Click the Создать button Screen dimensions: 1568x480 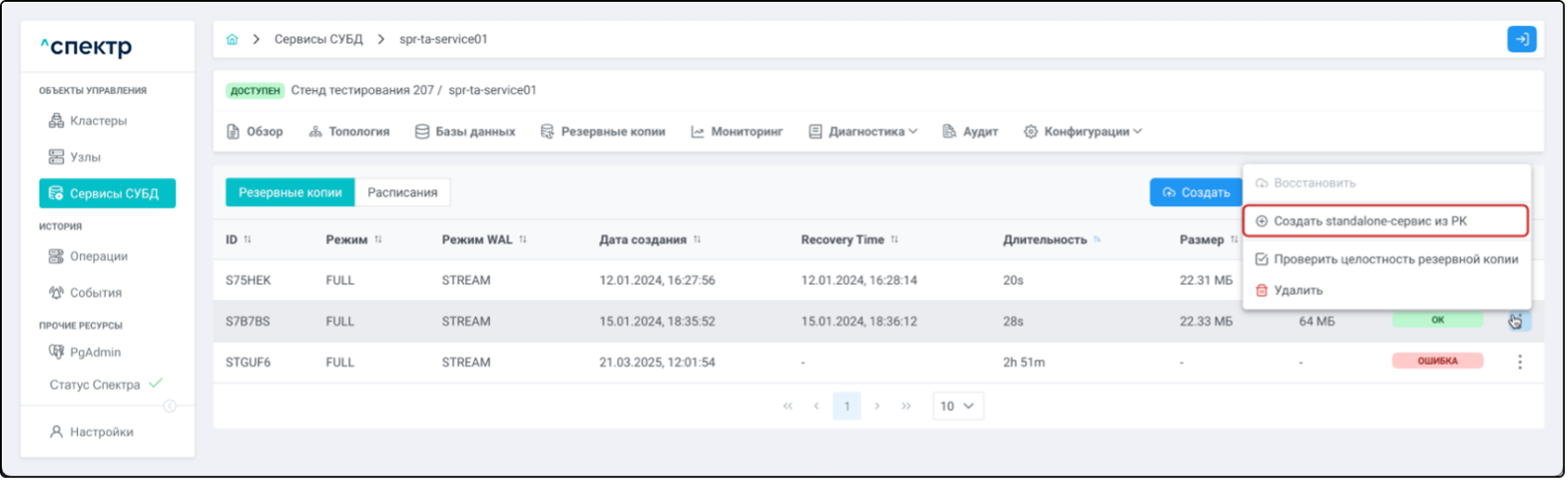(1195, 192)
